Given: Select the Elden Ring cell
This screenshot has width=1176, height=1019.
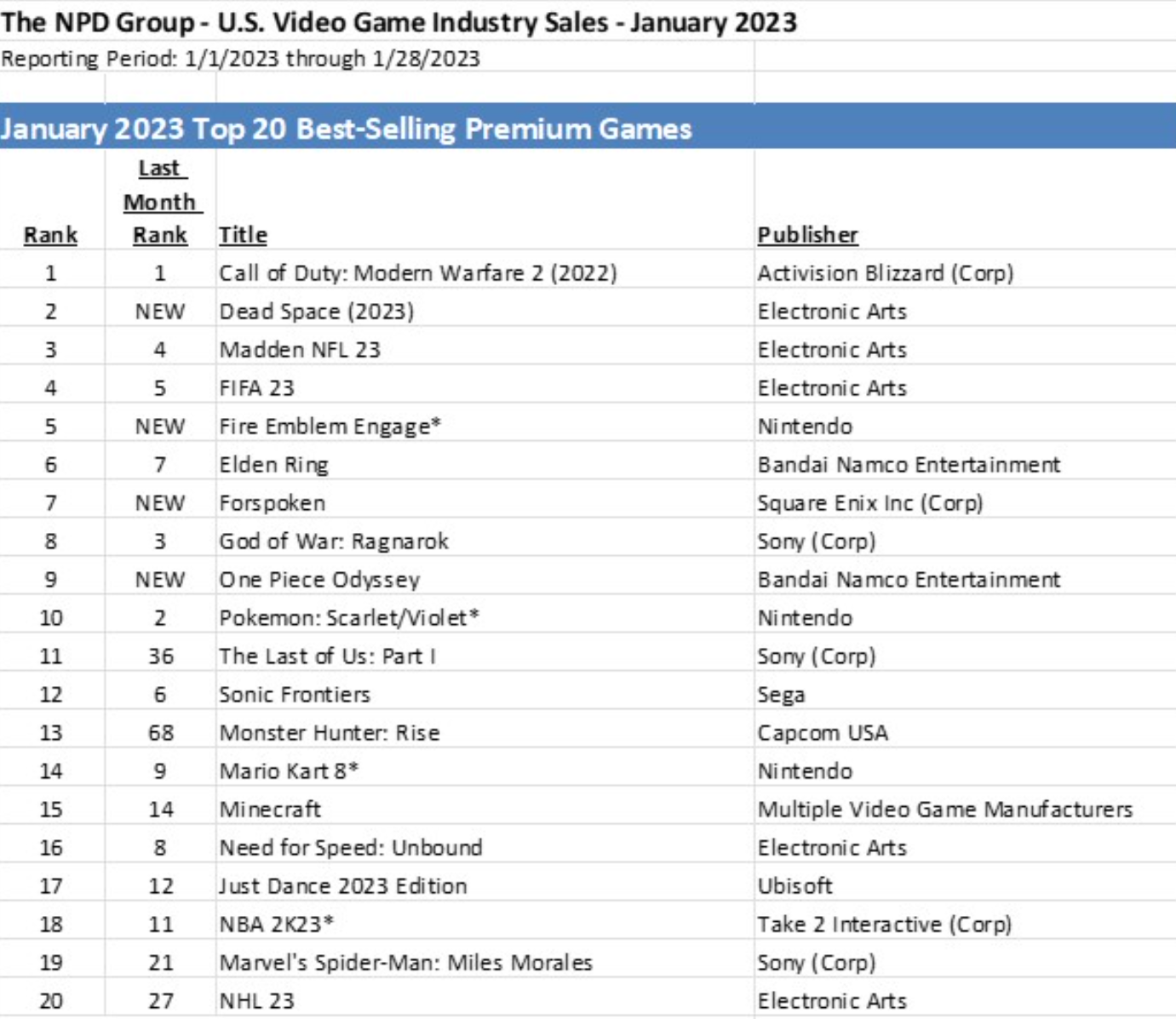Looking at the screenshot, I should [x=273, y=465].
